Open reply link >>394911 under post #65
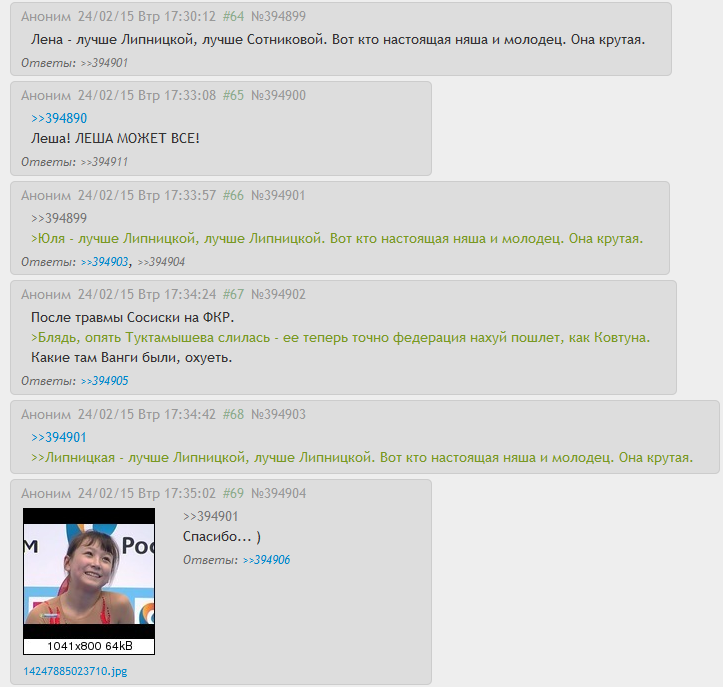Image resolution: width=723 pixels, height=687 pixels. [104, 162]
